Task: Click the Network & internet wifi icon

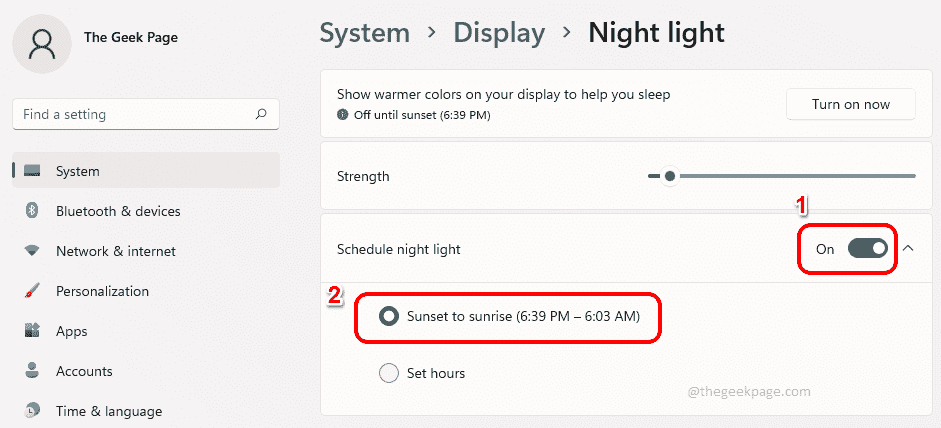Action: pos(32,251)
